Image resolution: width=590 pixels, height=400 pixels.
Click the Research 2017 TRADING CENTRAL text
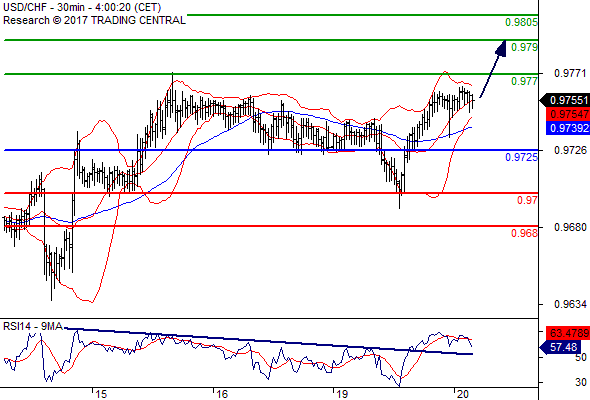pyautogui.click(x=94, y=20)
